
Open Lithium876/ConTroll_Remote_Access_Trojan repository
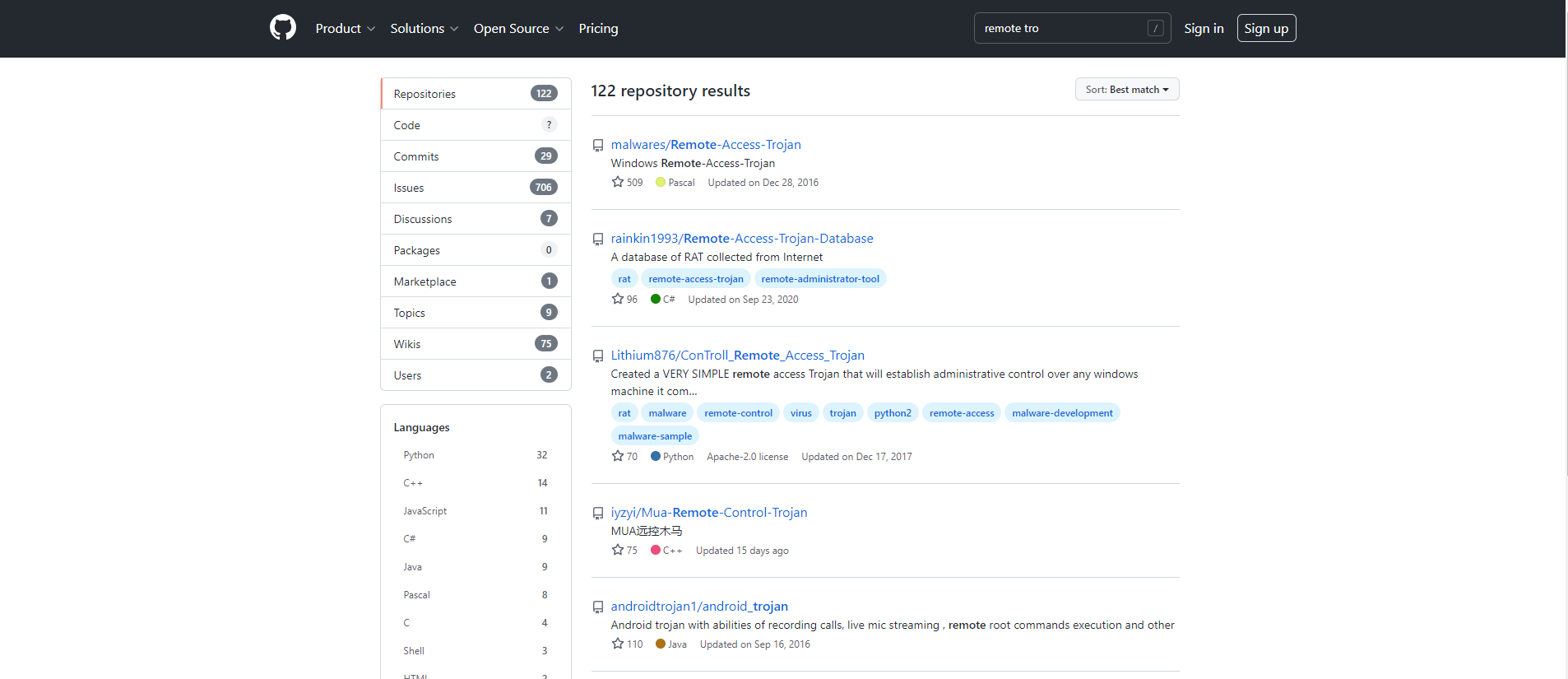(737, 356)
